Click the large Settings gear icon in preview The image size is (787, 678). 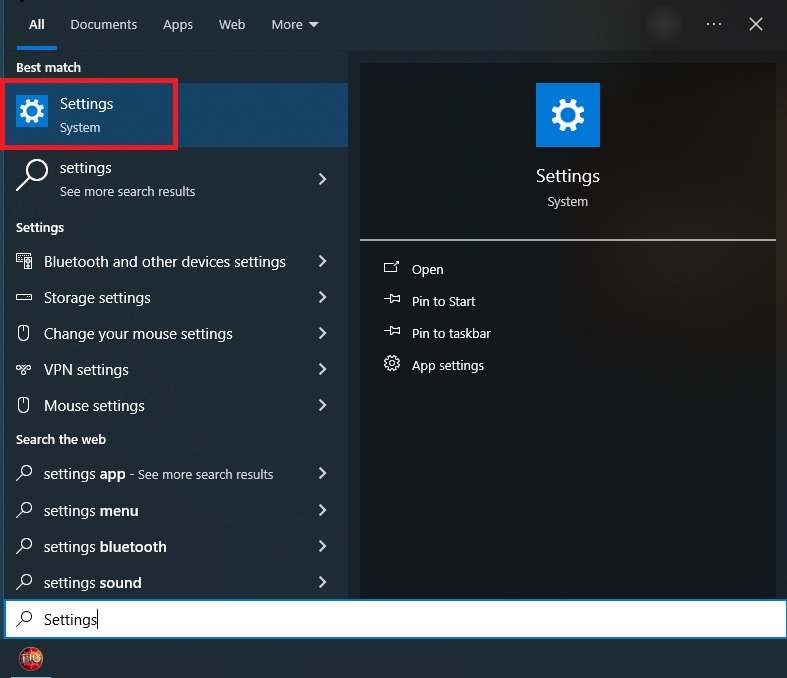click(x=567, y=115)
